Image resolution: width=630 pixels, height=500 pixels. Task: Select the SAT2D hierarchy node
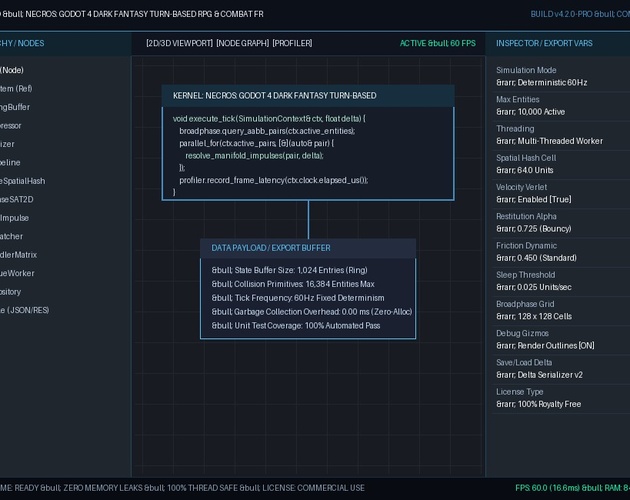(x=16, y=199)
